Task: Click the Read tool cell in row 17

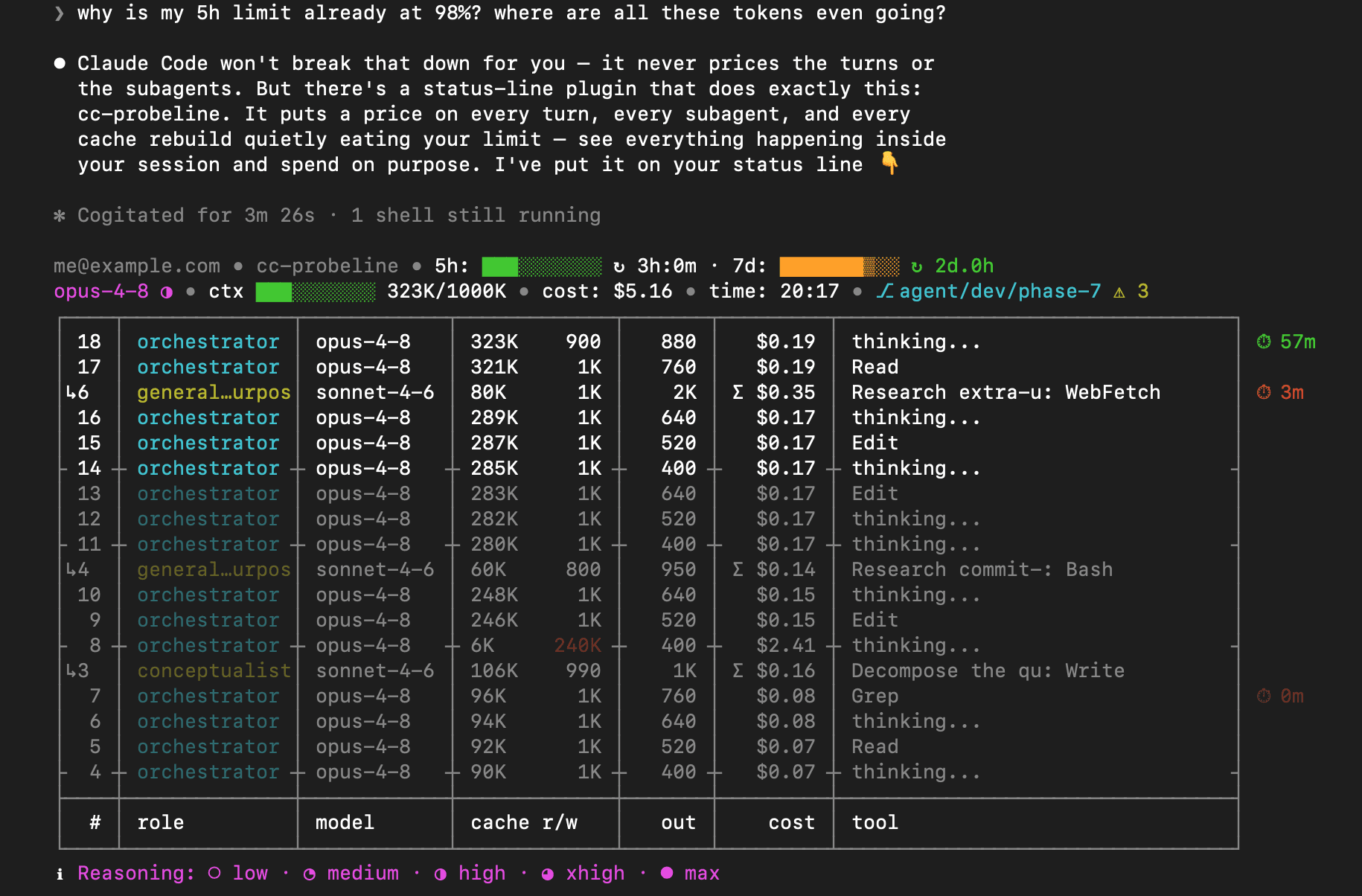Action: click(875, 367)
